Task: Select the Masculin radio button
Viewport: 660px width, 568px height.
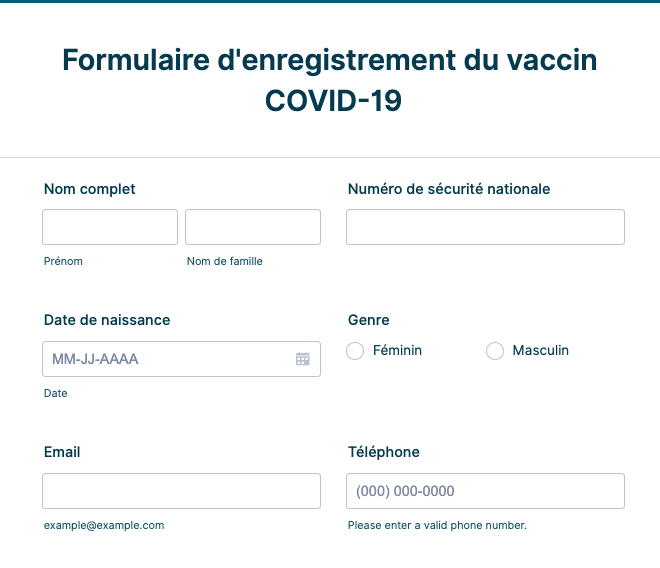Action: tap(495, 351)
